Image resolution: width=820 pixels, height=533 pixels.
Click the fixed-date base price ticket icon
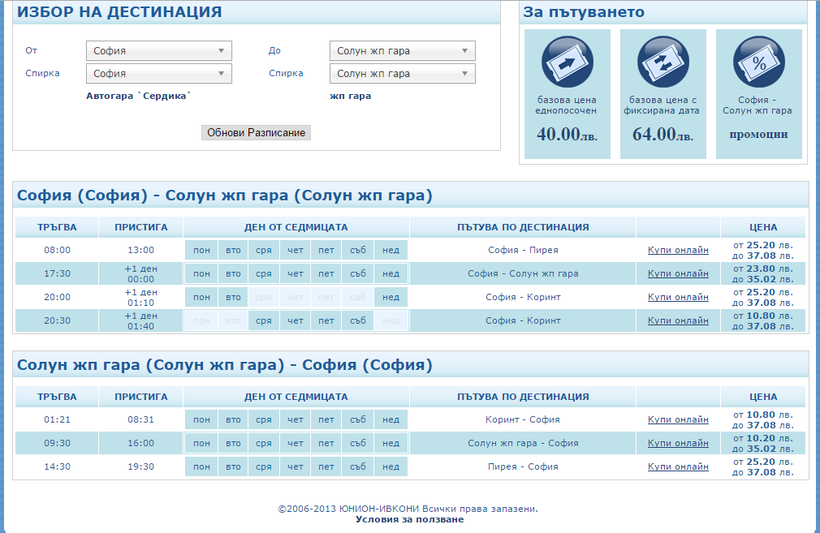click(x=663, y=62)
